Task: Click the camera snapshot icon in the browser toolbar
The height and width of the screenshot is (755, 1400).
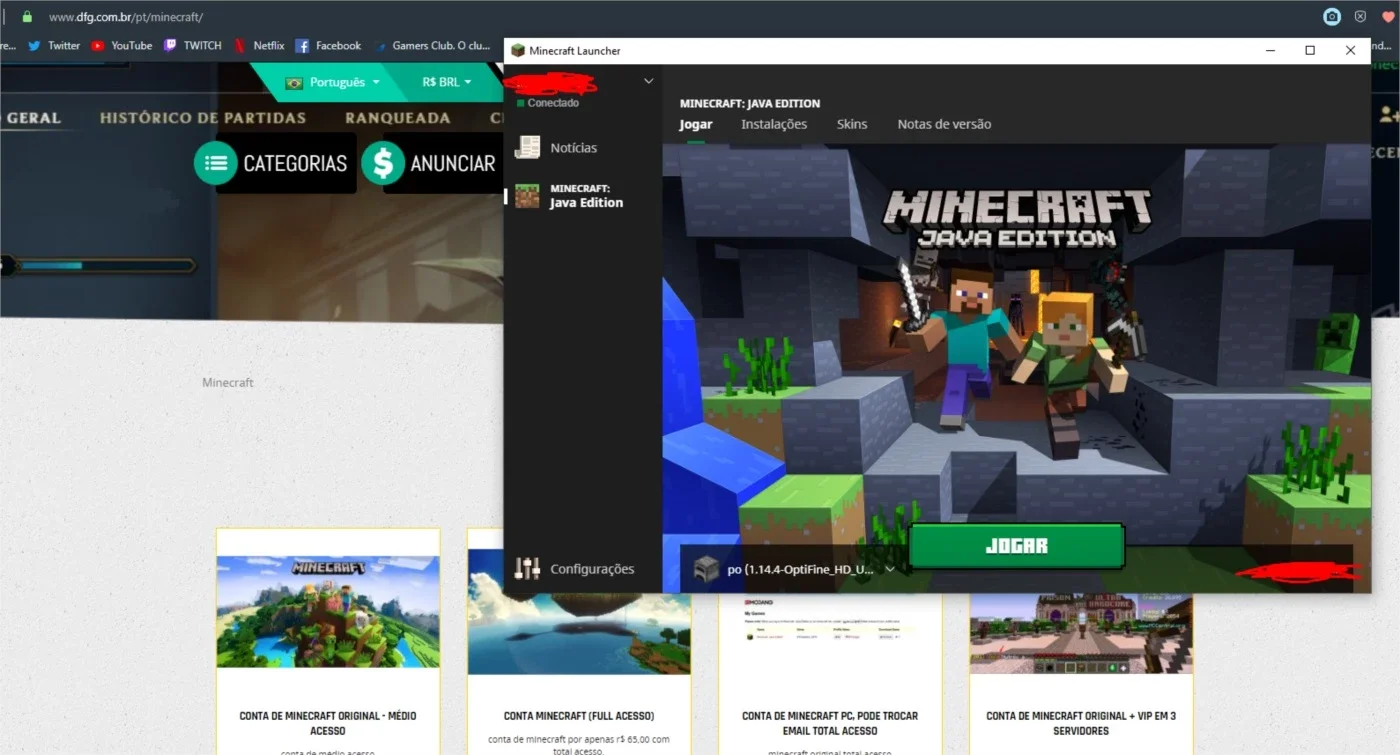Action: point(1332,17)
